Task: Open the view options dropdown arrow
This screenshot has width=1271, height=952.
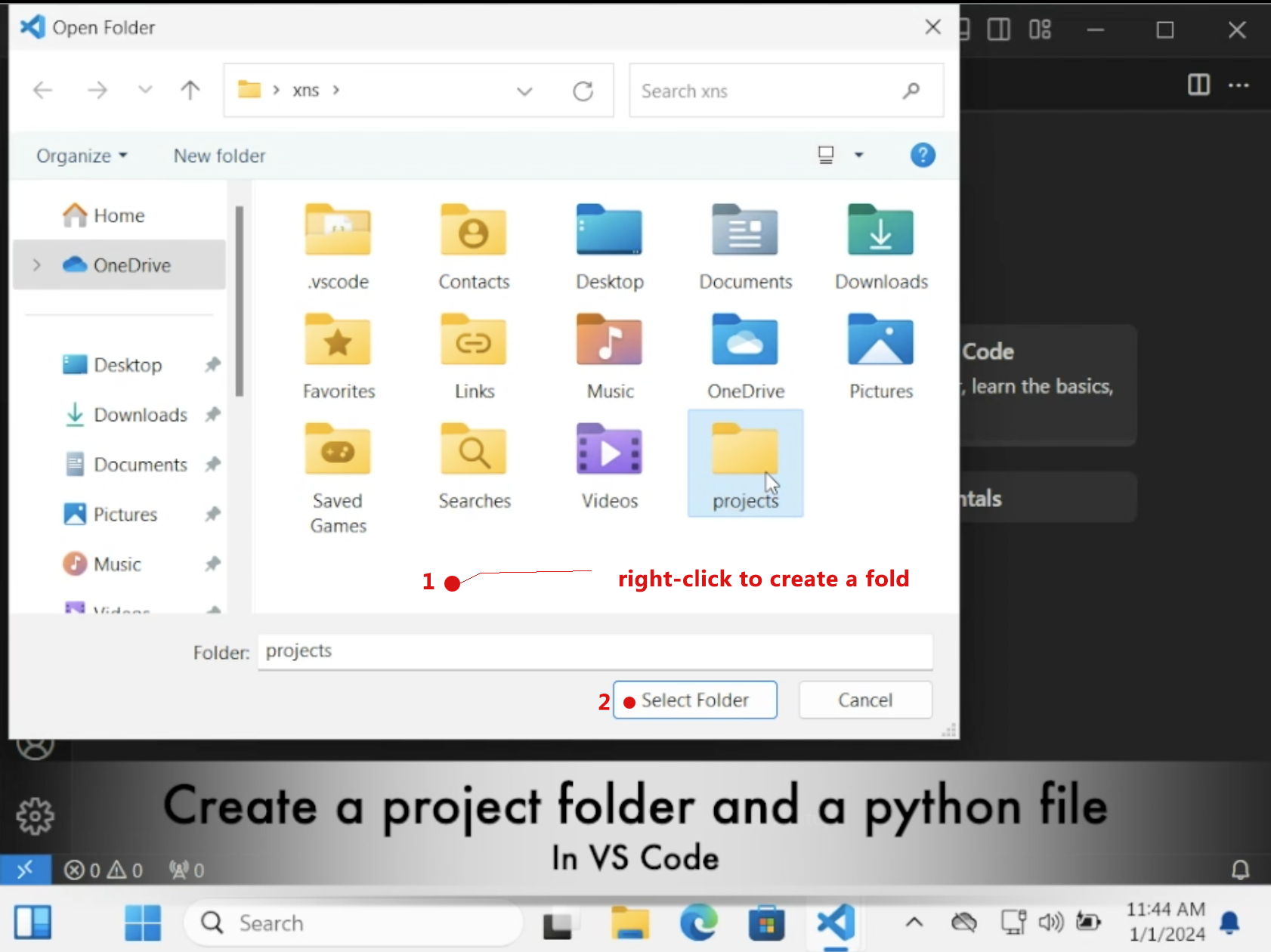Action: coord(858,155)
